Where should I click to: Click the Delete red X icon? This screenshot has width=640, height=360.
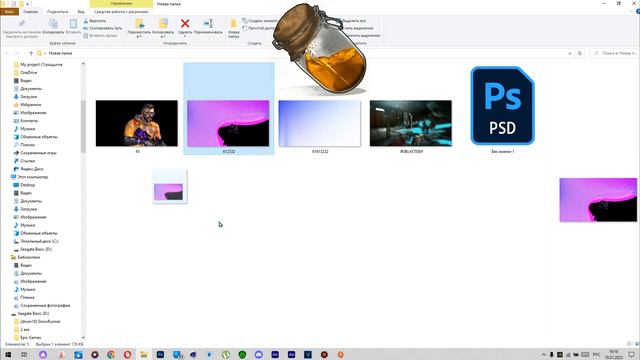click(185, 24)
